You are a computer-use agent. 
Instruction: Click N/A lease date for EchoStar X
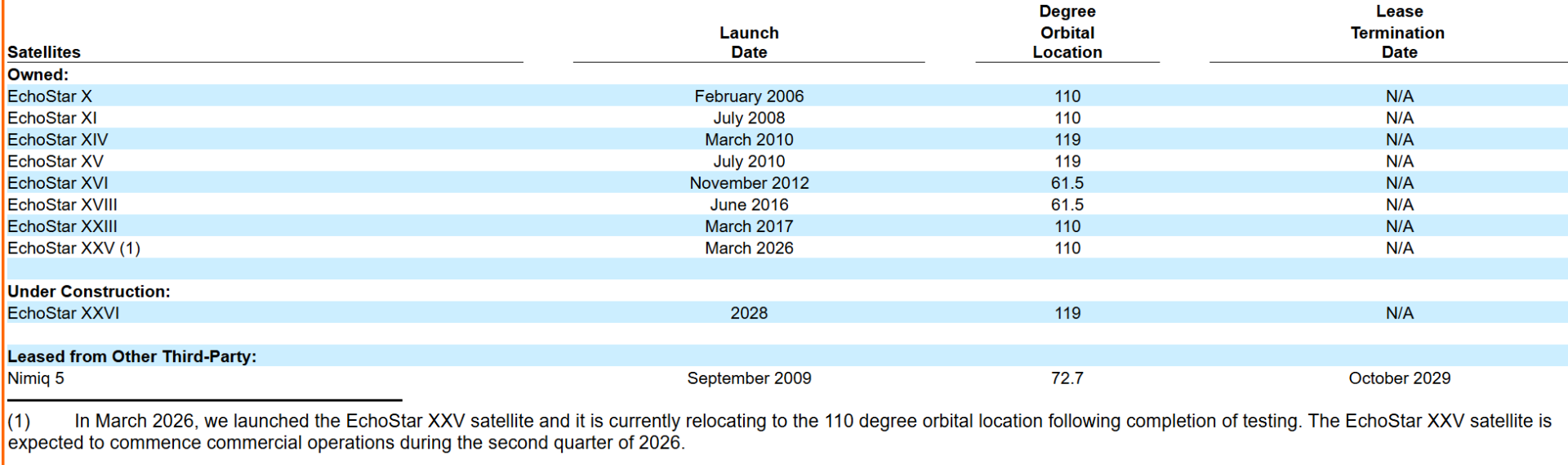1399,96
